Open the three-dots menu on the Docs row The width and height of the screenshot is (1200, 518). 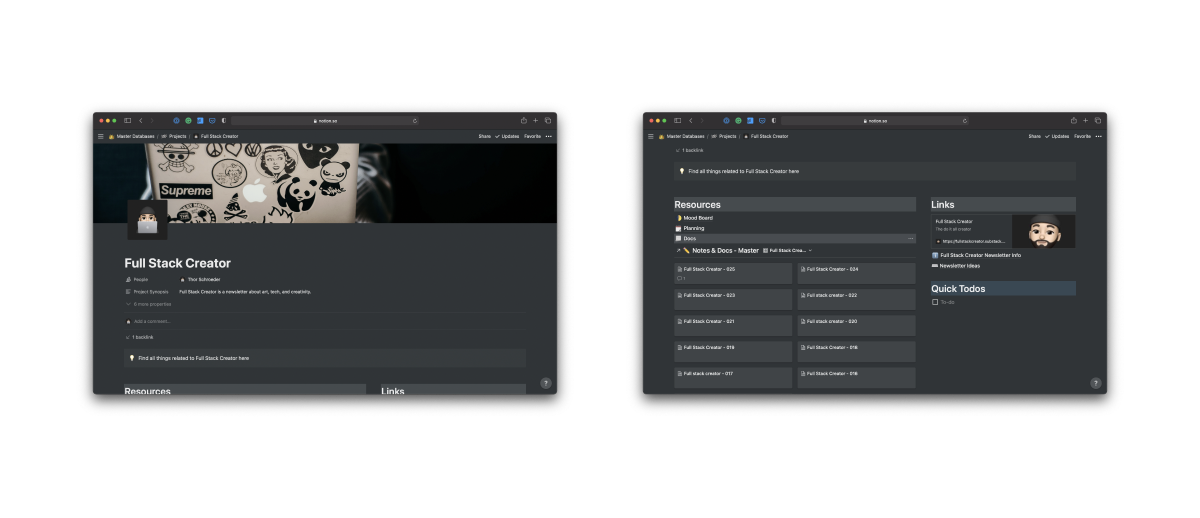coord(910,239)
